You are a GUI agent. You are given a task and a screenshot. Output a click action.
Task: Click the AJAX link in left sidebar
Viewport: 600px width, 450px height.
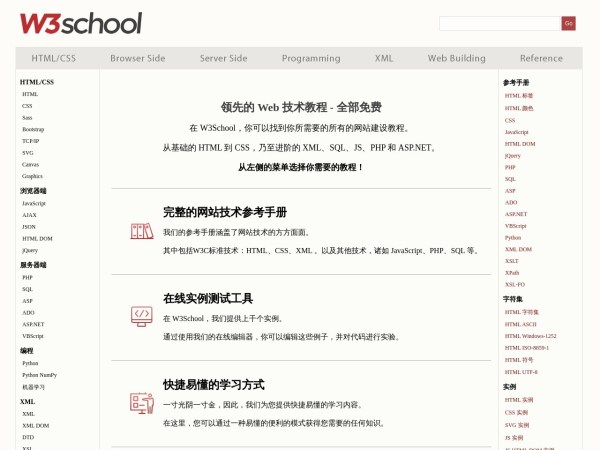[29, 215]
